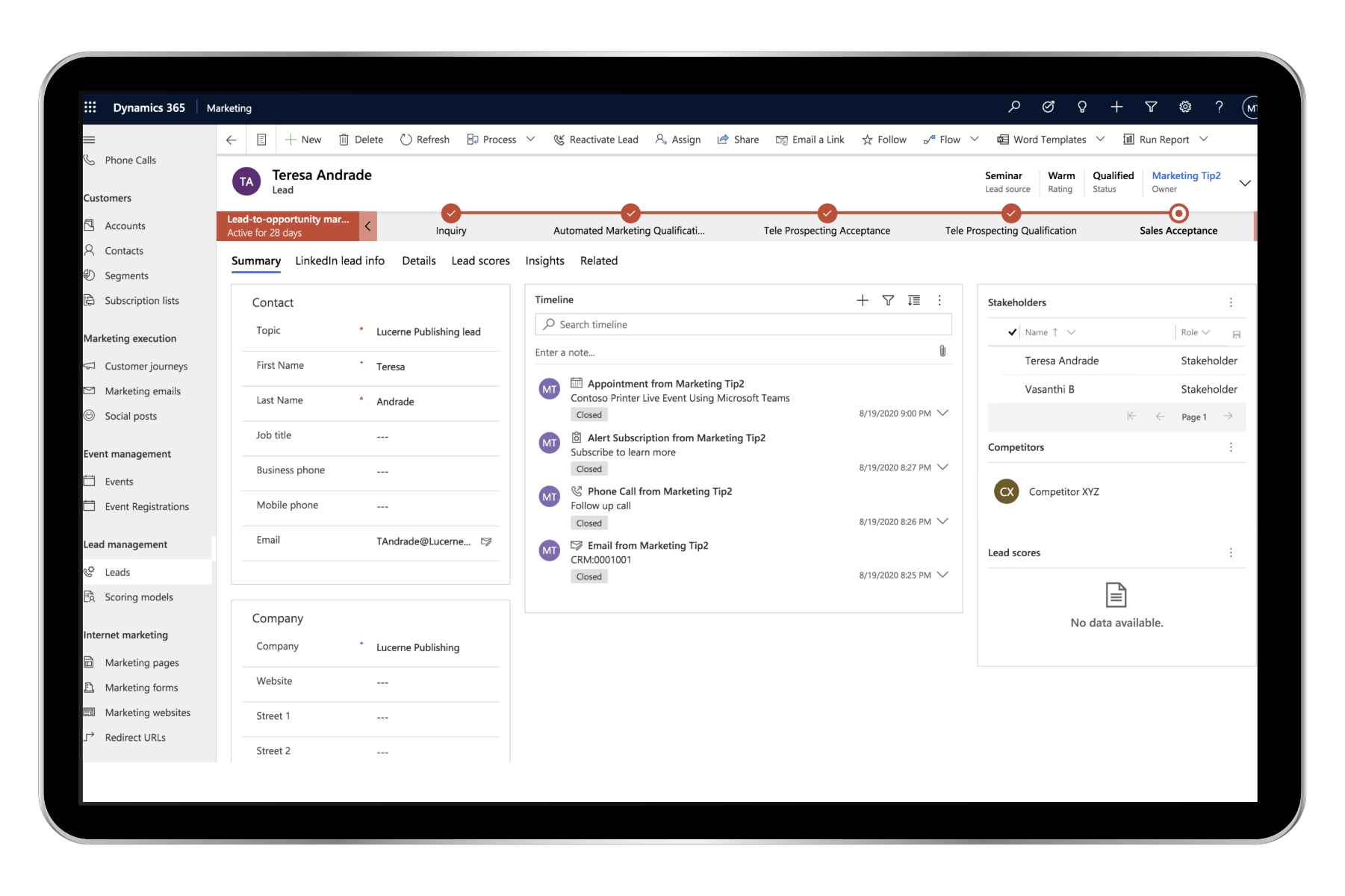
Task: Open the Marketing Tip2 owner link
Action: (1185, 176)
